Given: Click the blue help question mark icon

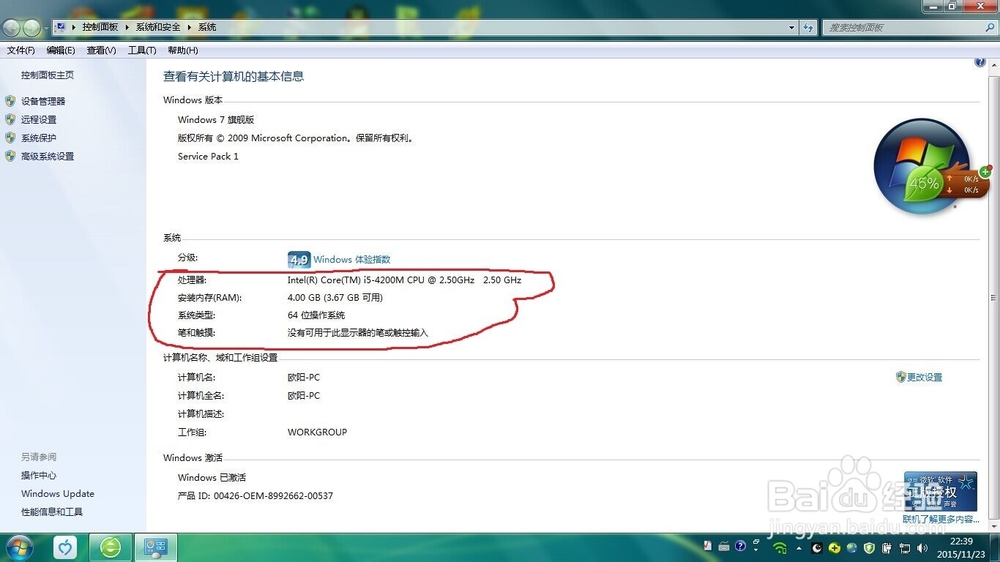Looking at the screenshot, I should 980,62.
